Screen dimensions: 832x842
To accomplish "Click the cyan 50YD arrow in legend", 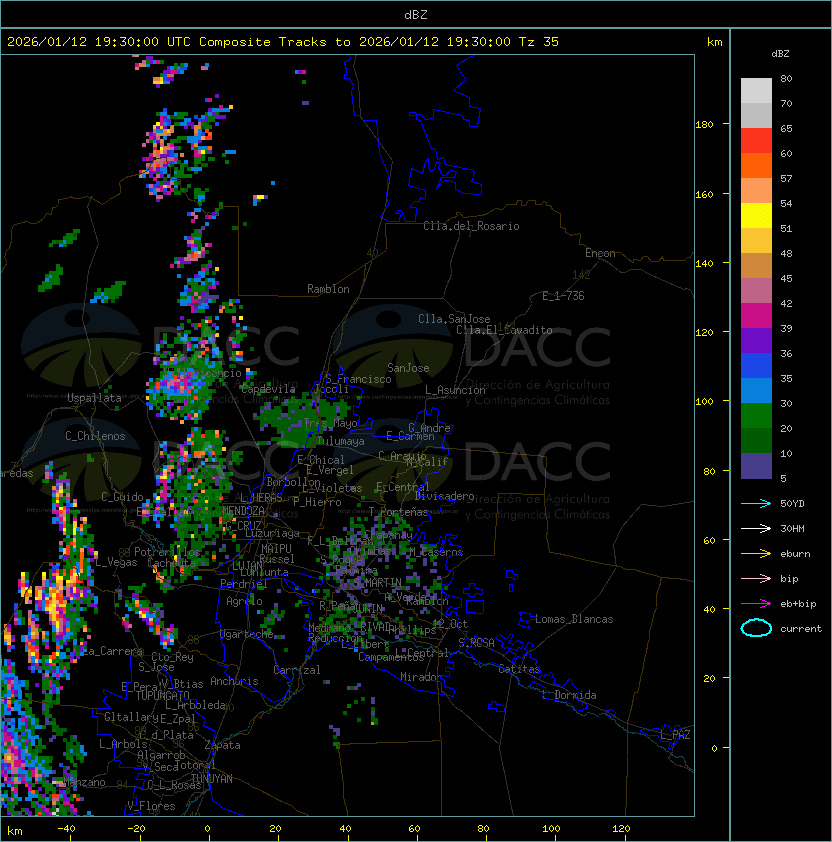I will click(x=756, y=503).
